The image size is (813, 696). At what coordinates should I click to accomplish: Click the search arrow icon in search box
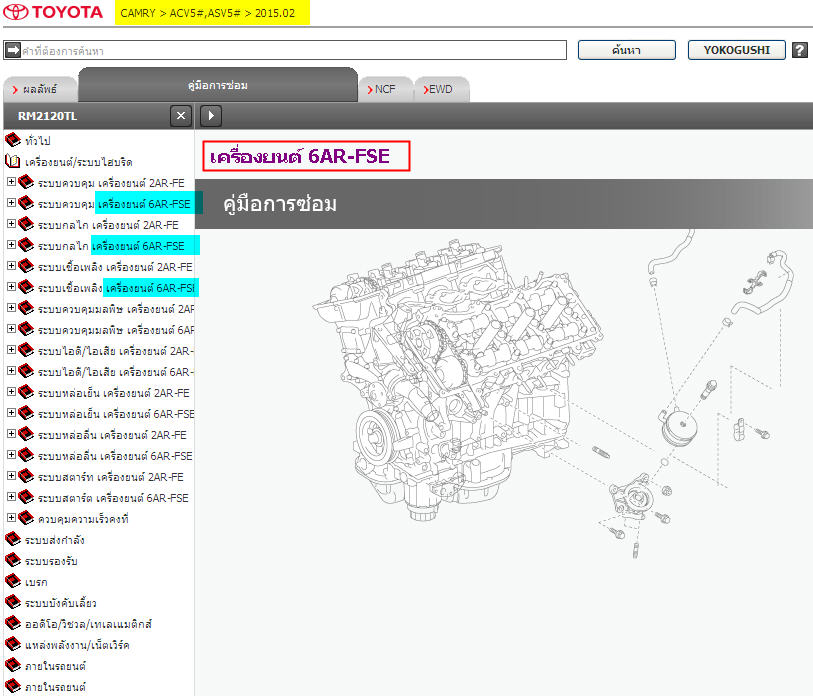click(13, 50)
